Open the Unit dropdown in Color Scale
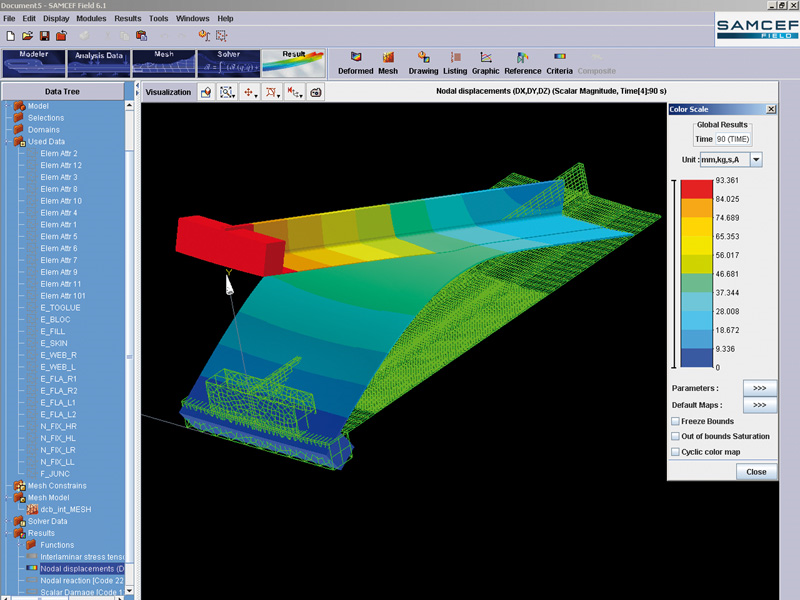The image size is (800, 600). pos(756,159)
